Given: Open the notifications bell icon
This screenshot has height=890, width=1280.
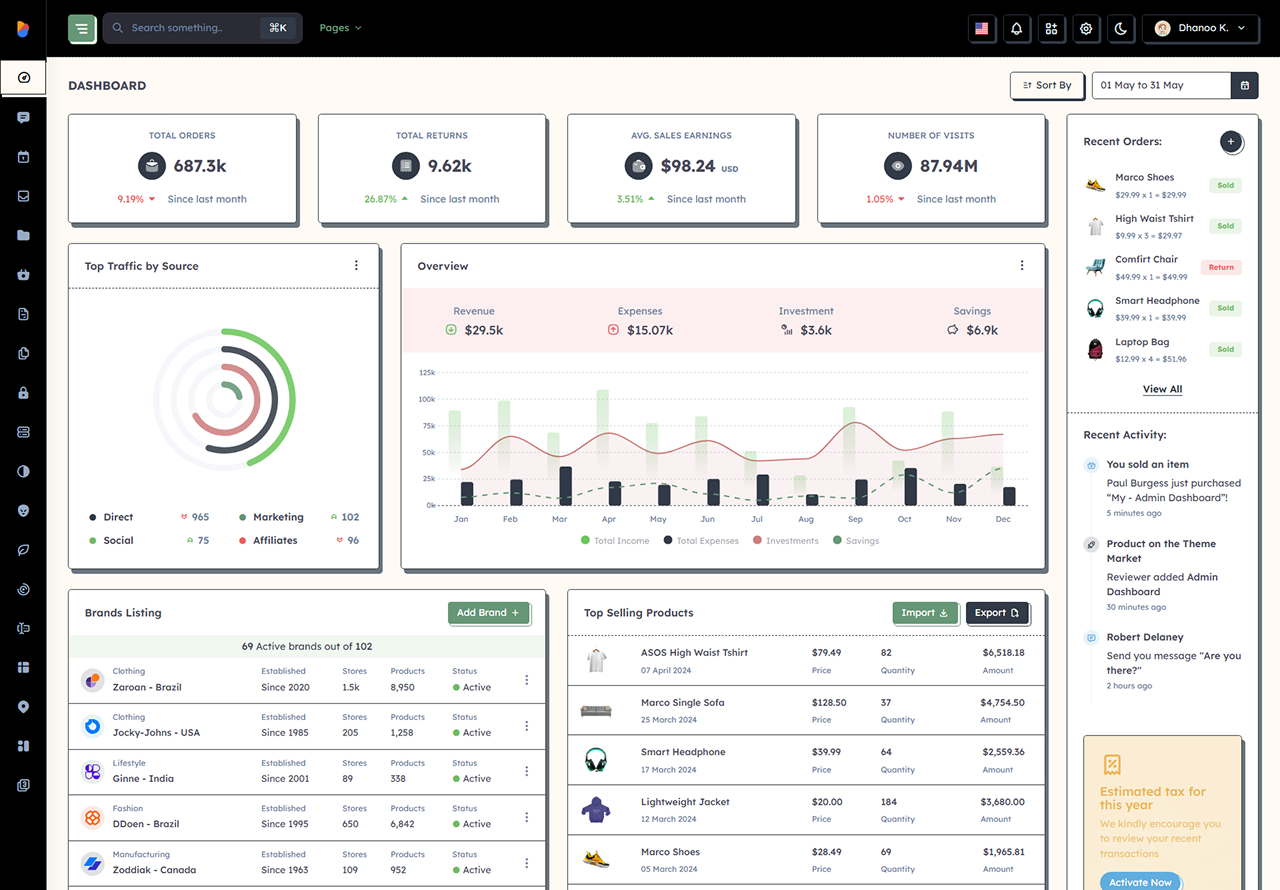Looking at the screenshot, I should point(1016,28).
